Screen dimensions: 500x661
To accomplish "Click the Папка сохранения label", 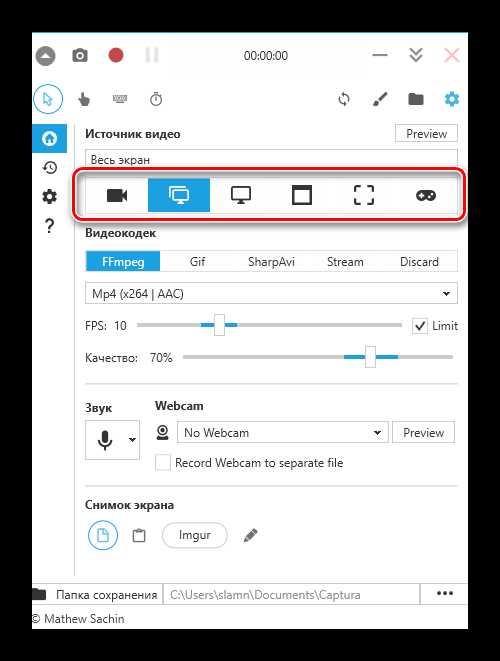I will click(x=106, y=595).
